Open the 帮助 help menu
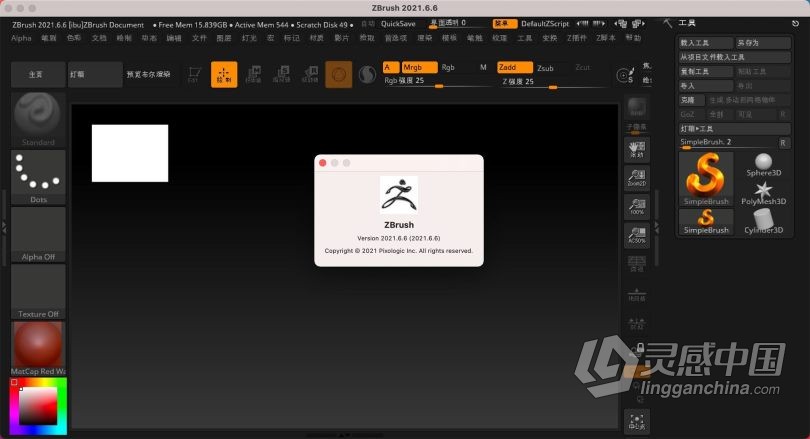Screen dimensions: 810x439 click(633, 38)
